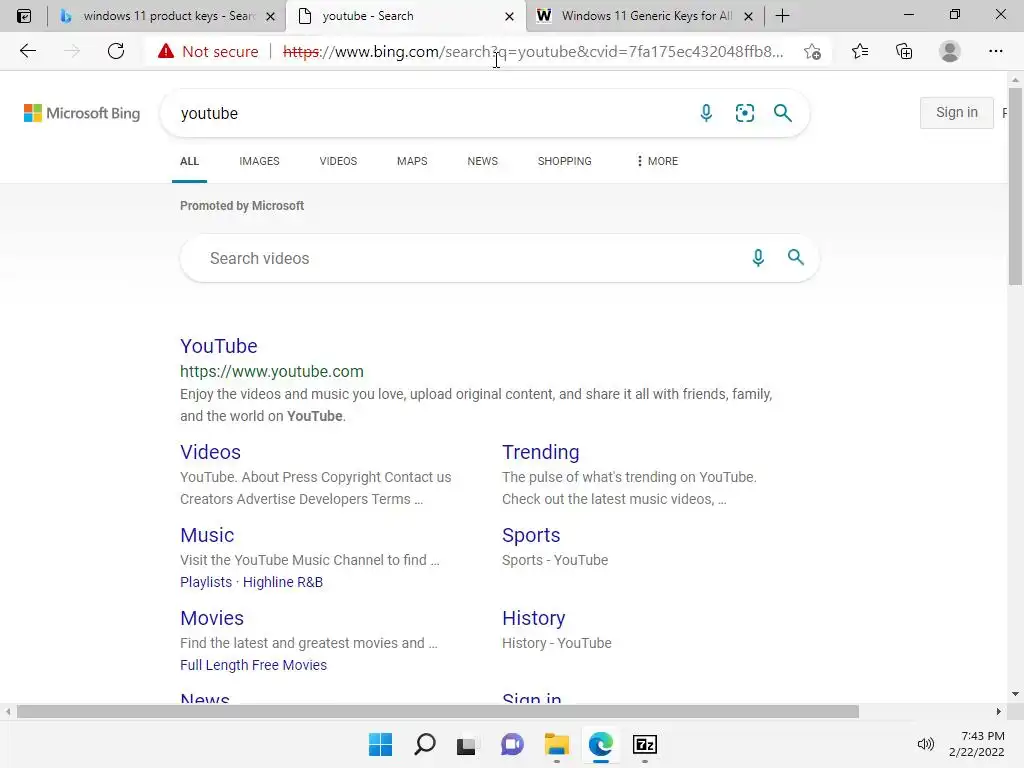The width and height of the screenshot is (1024, 768).
Task: Refresh the current page
Action: click(116, 51)
